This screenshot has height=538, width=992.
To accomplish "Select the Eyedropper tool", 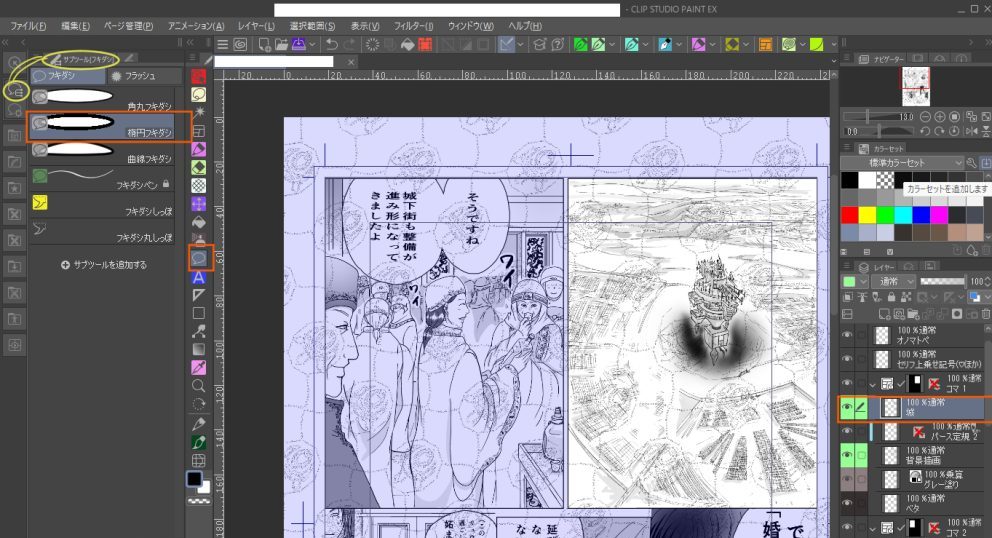I will click(199, 367).
